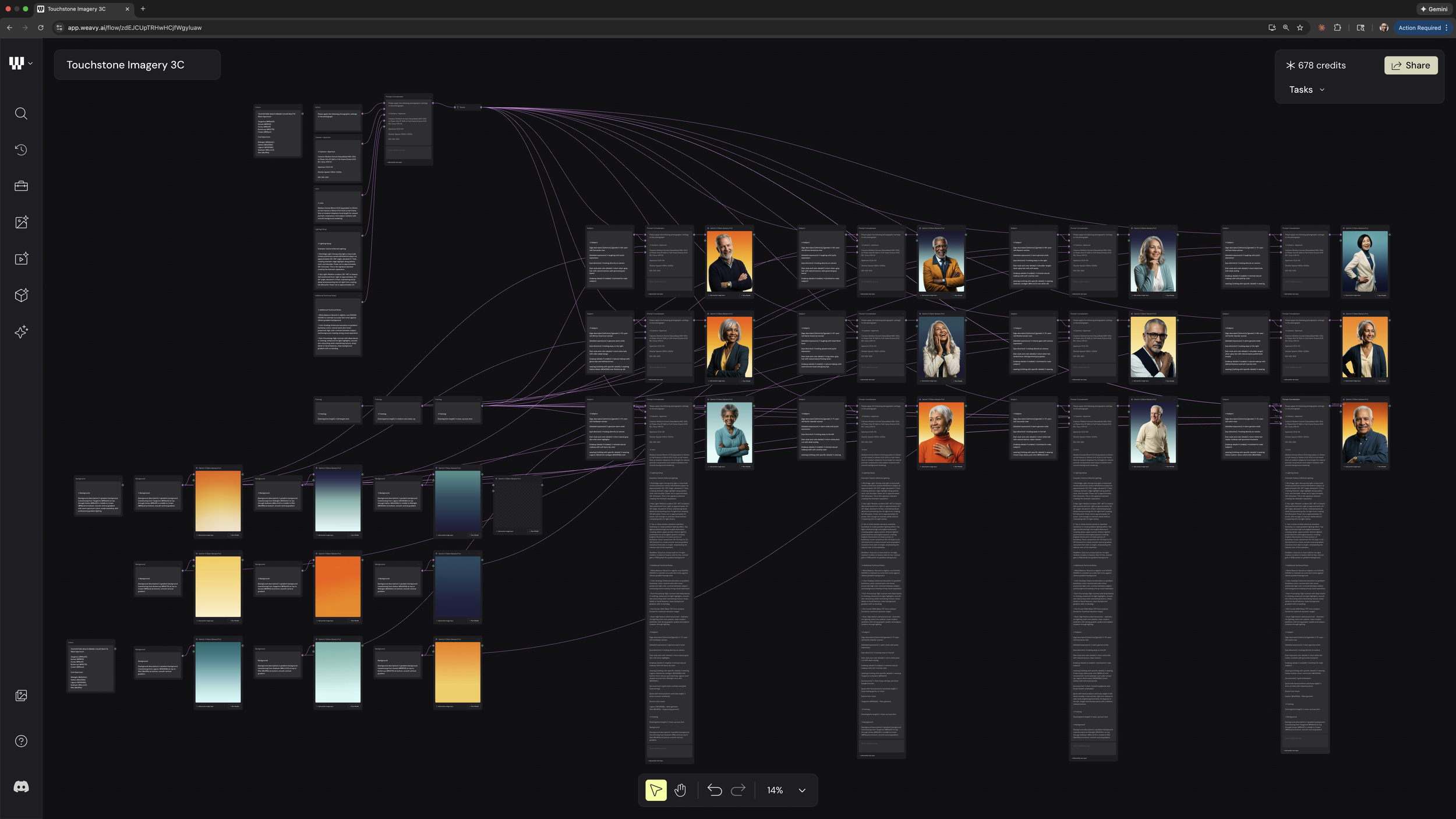Open the Weavy logo menu chevron
This screenshot has height=819, width=1456.
(30, 63)
